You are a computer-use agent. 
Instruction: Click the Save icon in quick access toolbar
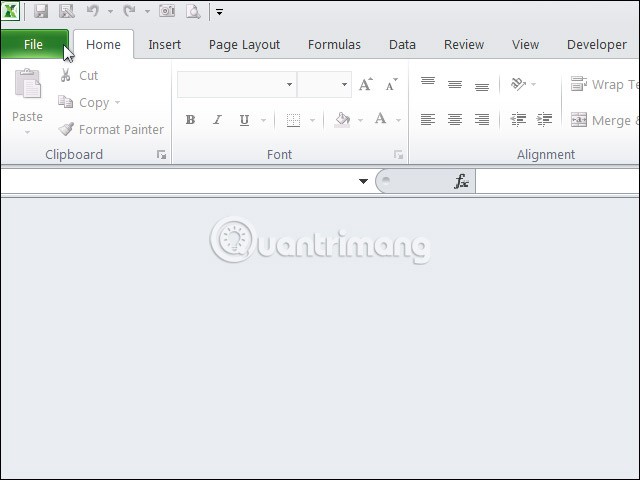coord(41,12)
